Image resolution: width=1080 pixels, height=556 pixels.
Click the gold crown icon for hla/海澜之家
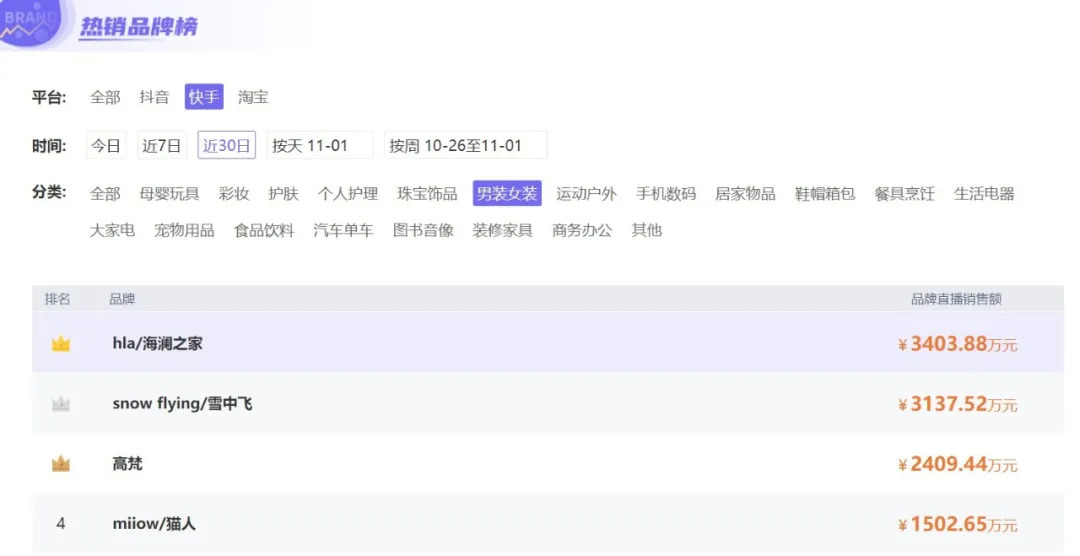[x=61, y=343]
